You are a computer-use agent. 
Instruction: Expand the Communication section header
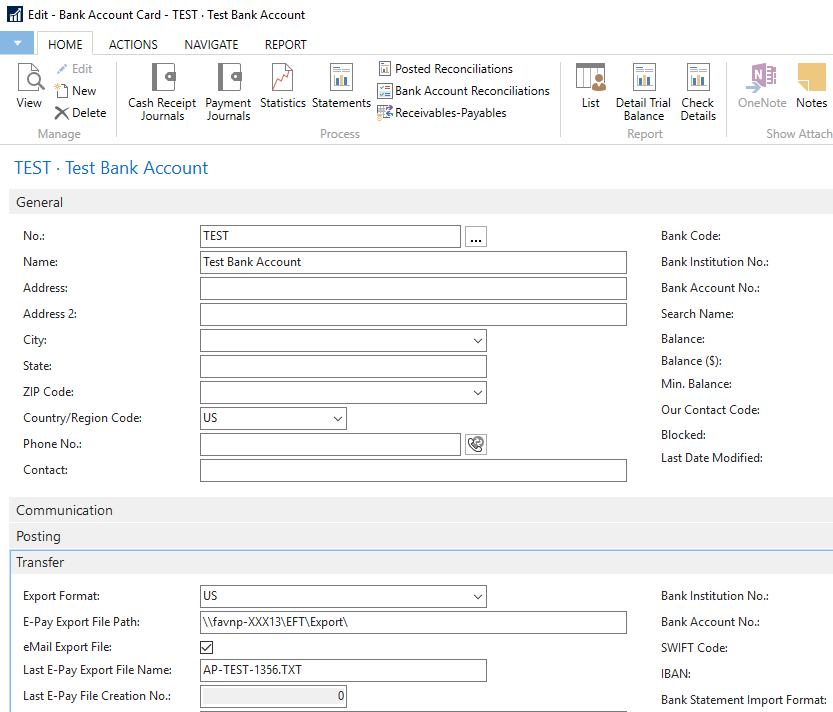click(x=64, y=510)
